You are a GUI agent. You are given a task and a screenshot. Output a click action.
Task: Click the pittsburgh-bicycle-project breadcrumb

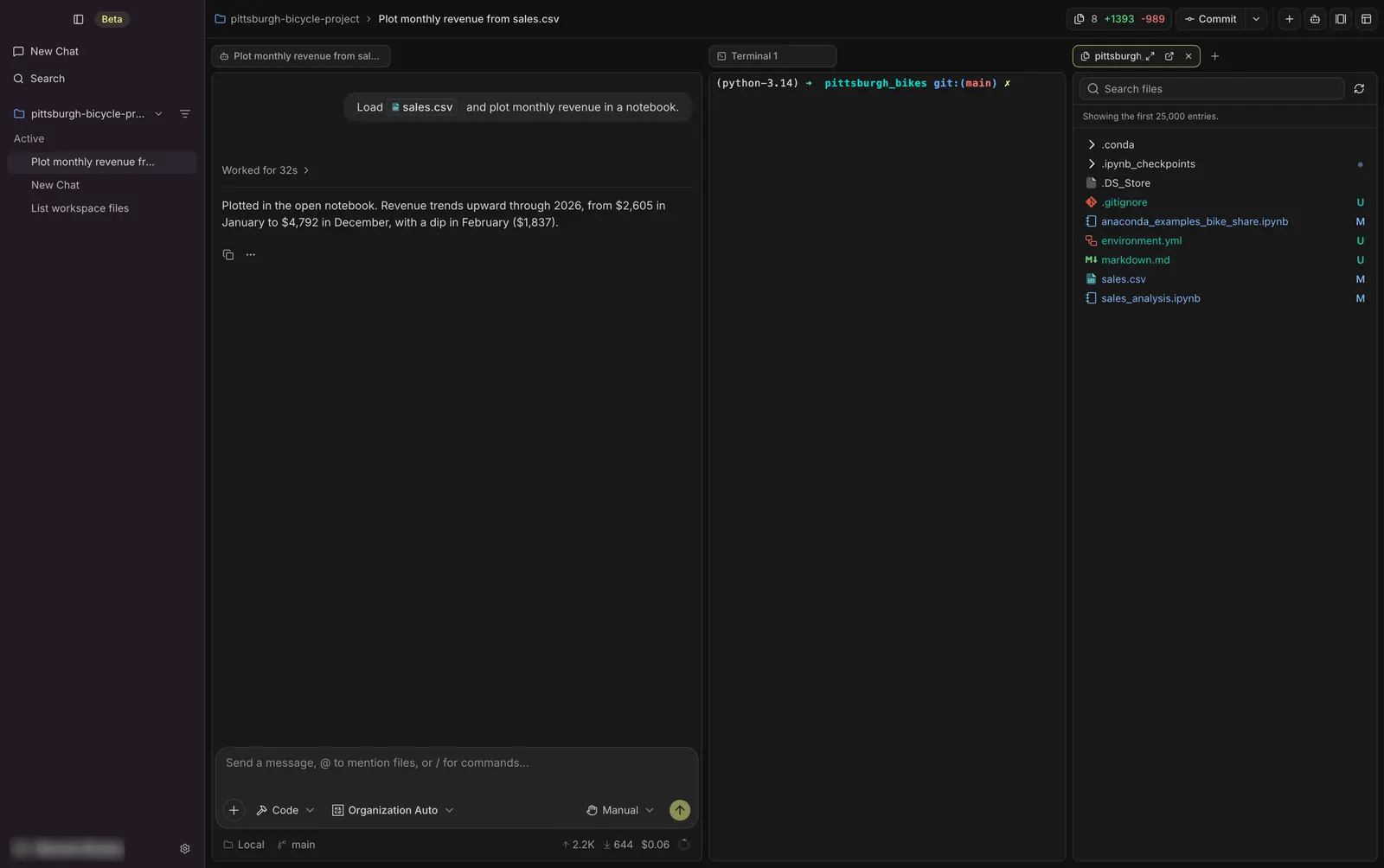coord(286,19)
